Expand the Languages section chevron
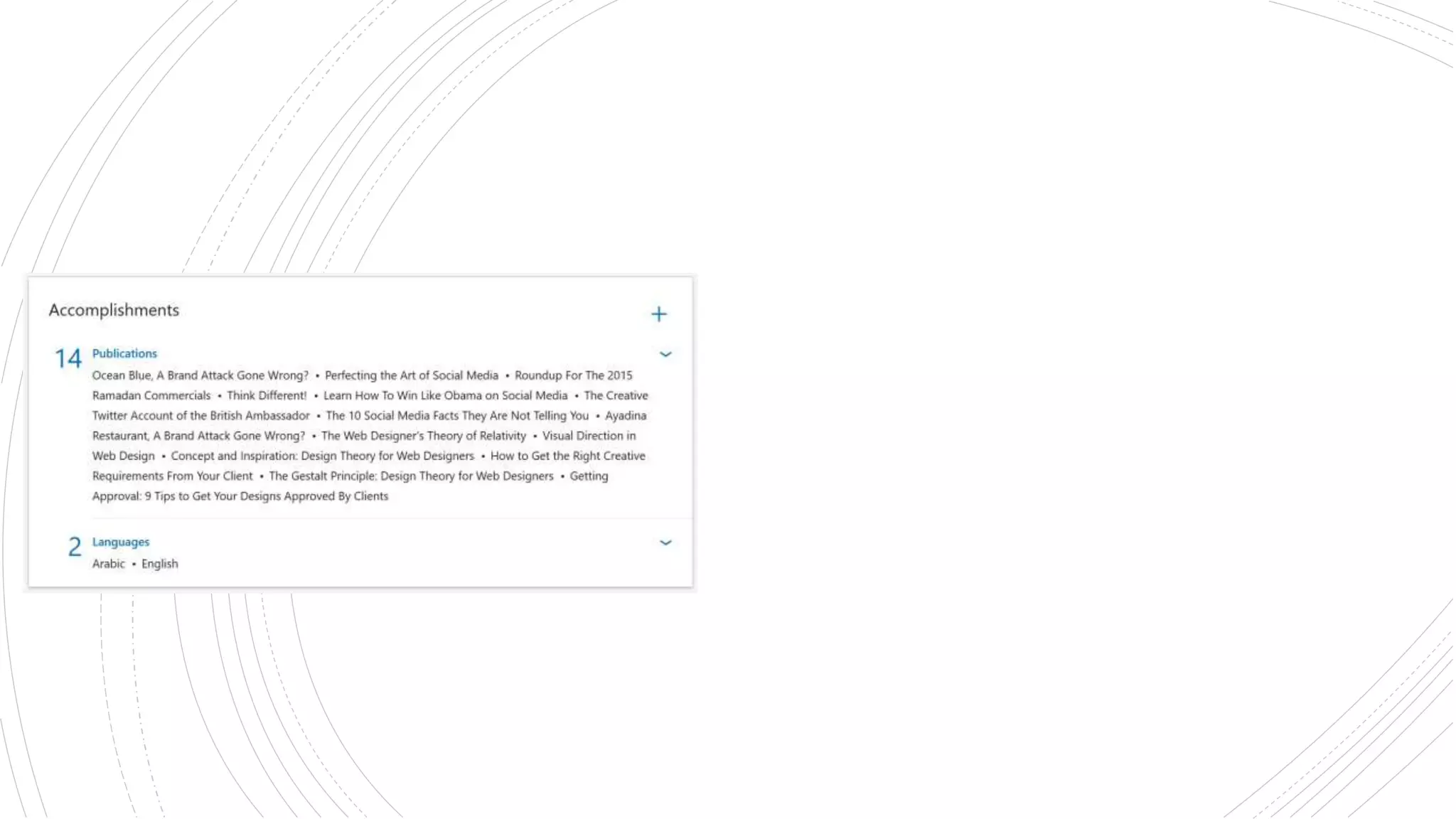The image size is (1456, 819). point(665,542)
